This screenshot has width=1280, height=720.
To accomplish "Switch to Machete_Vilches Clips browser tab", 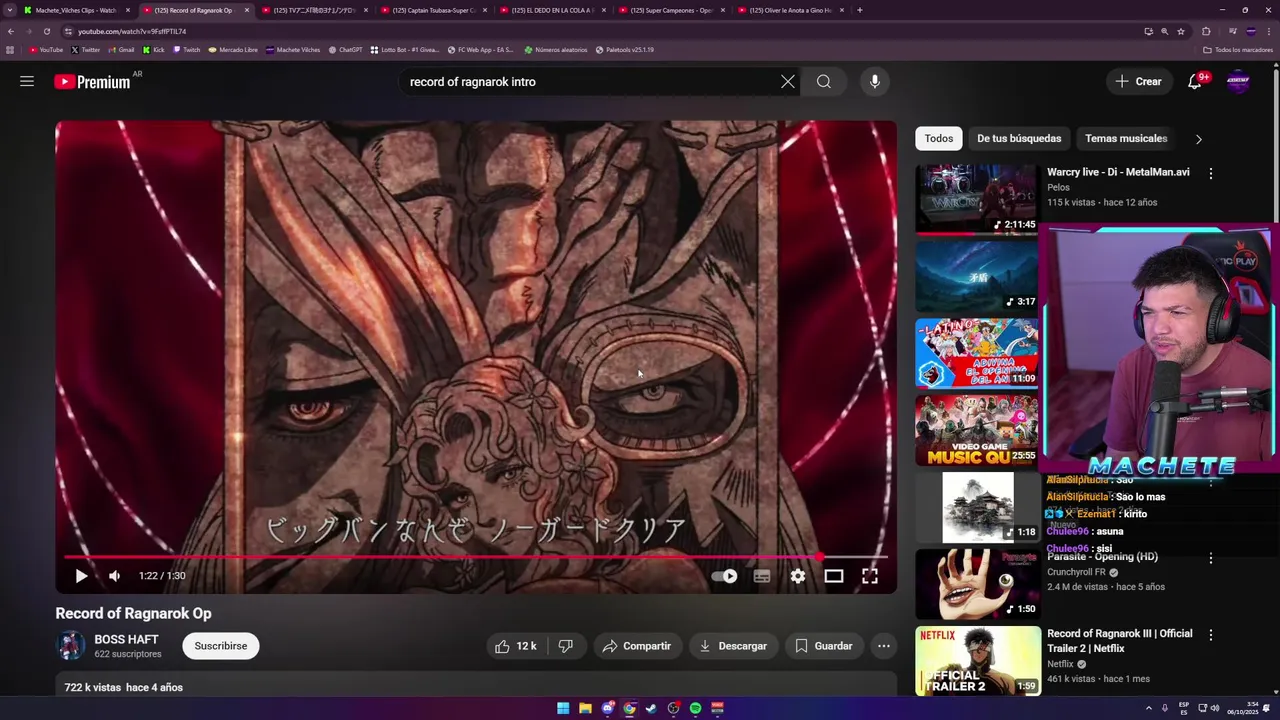I will [x=76, y=10].
